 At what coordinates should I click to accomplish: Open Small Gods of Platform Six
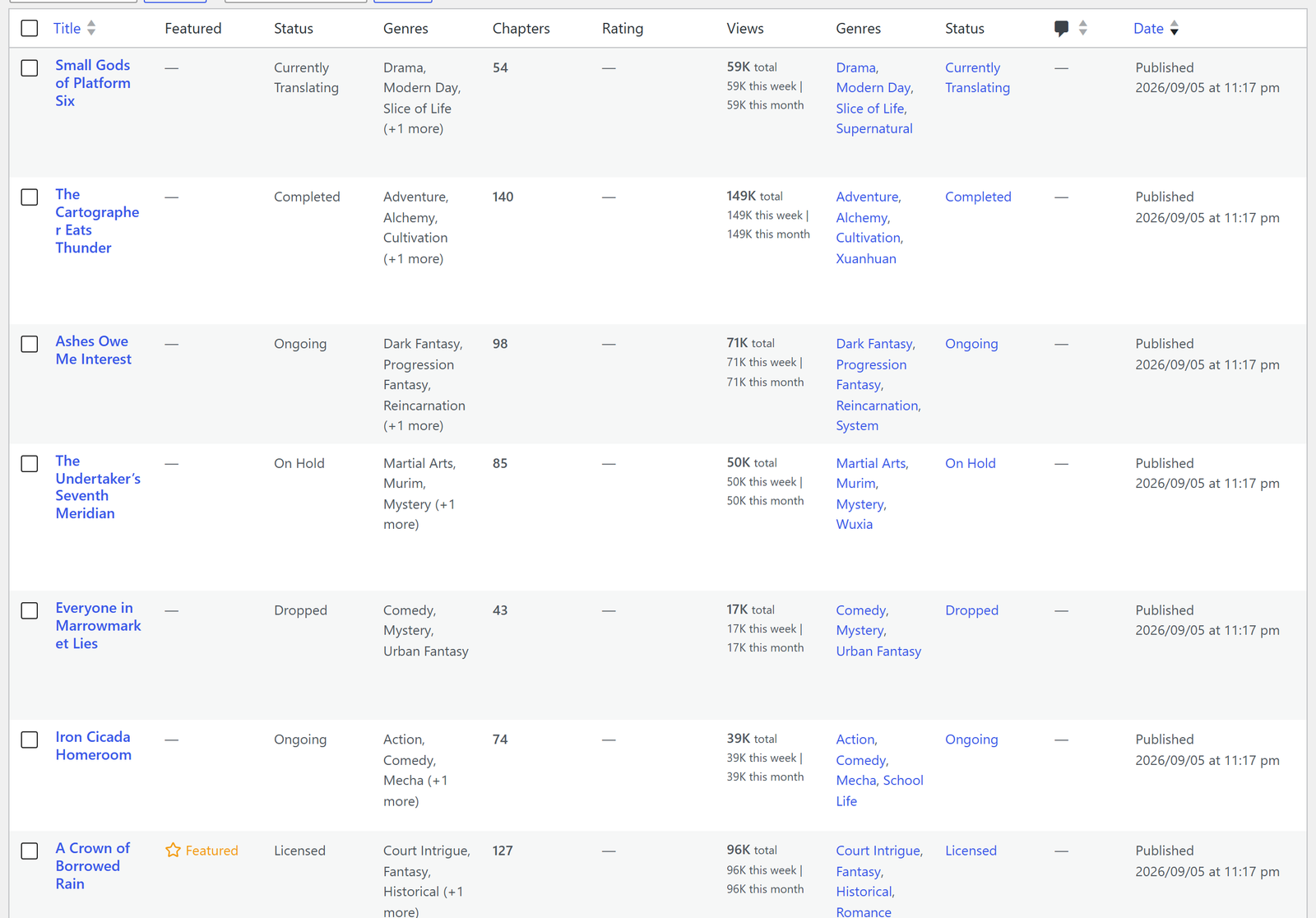point(93,83)
